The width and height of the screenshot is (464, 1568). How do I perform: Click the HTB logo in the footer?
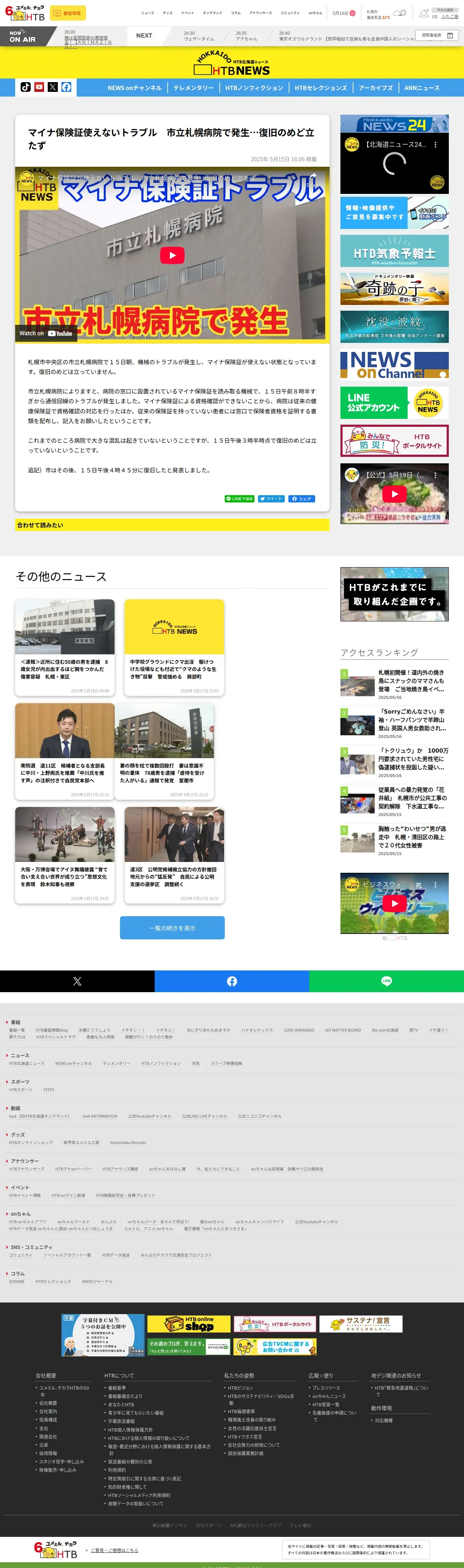click(x=56, y=1549)
